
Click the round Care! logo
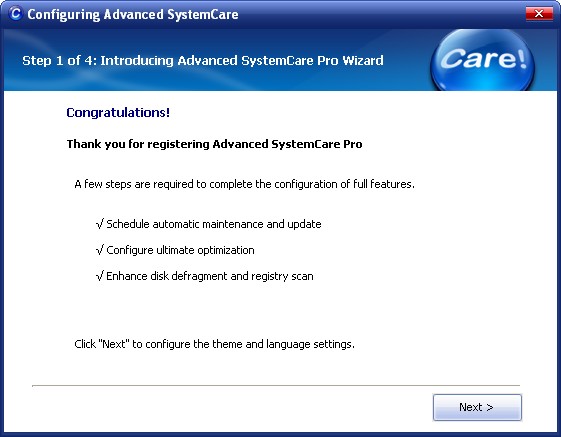click(x=482, y=60)
